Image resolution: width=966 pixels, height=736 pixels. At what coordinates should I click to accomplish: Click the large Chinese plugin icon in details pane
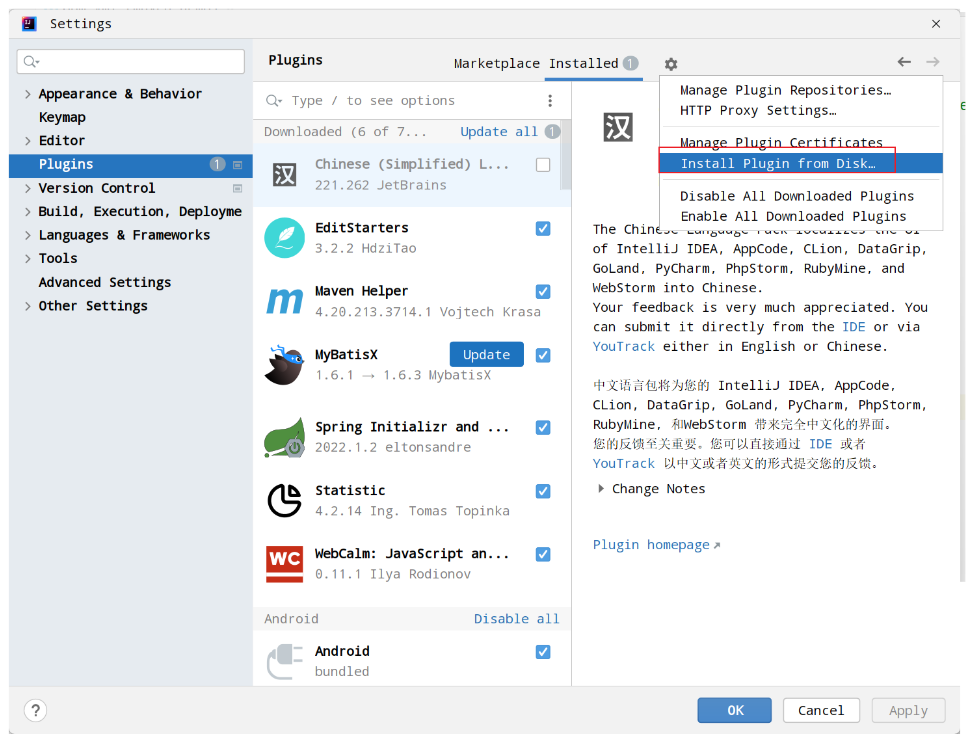click(617, 127)
